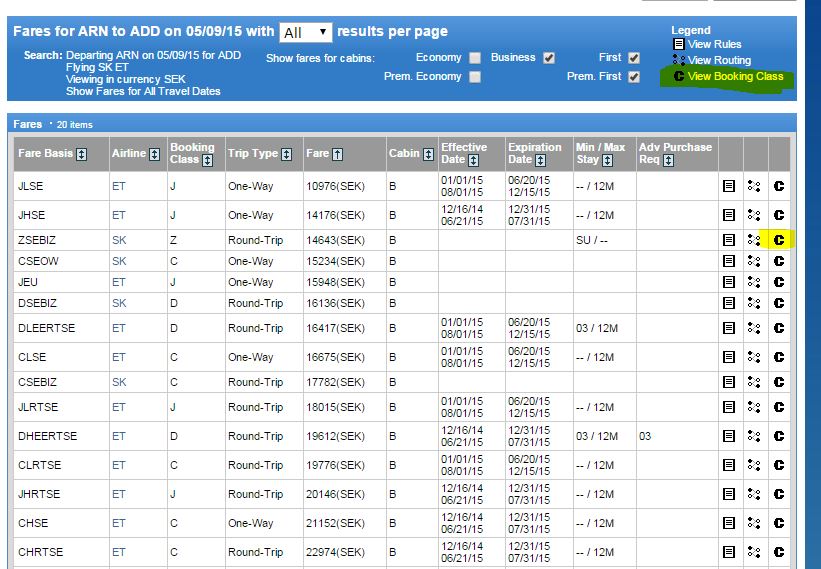Enable the Economy cabin checkbox
The width and height of the screenshot is (821, 569).
pyautogui.click(x=475, y=58)
